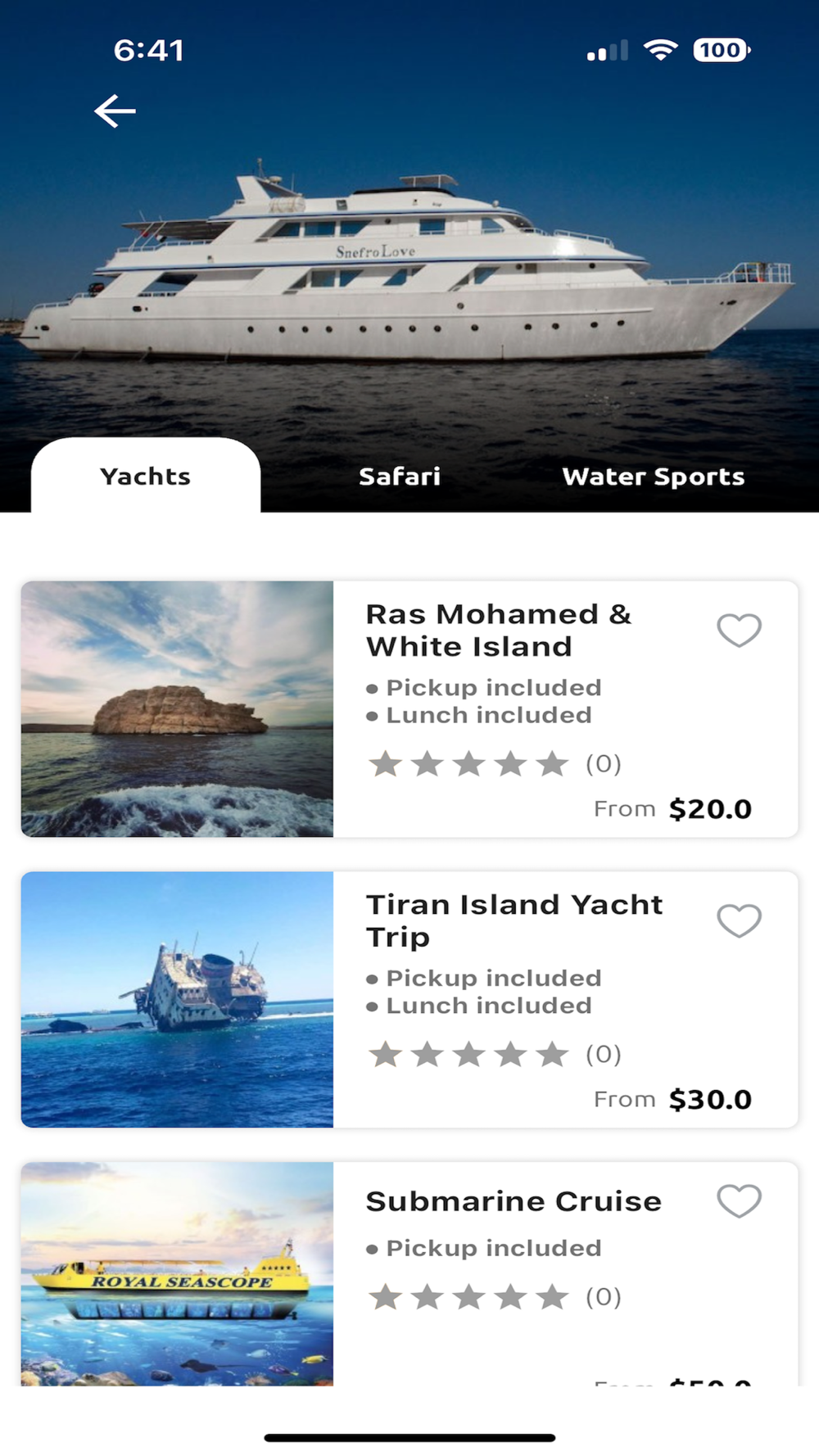
Task: Tap the SnefroLove yacht banner image
Action: [x=409, y=262]
